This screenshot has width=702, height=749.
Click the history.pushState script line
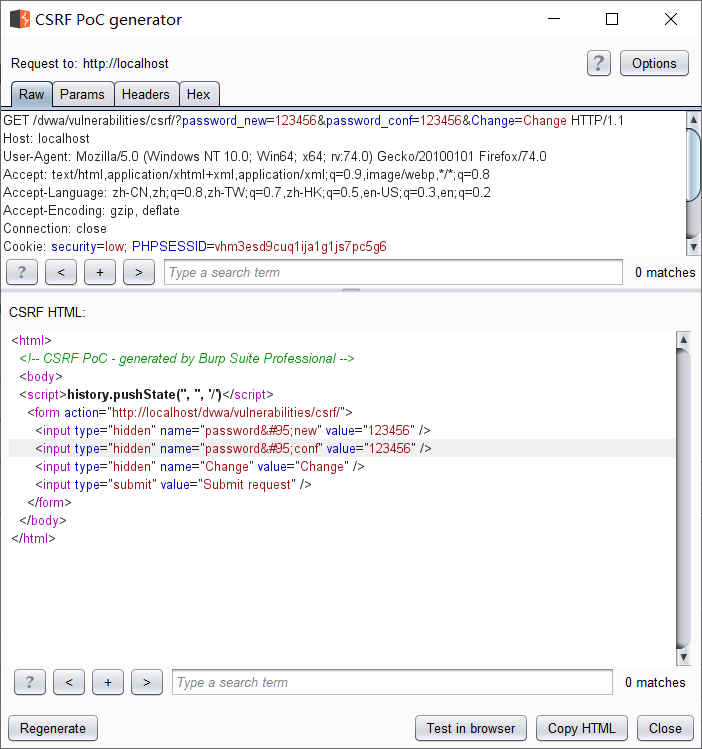147,395
